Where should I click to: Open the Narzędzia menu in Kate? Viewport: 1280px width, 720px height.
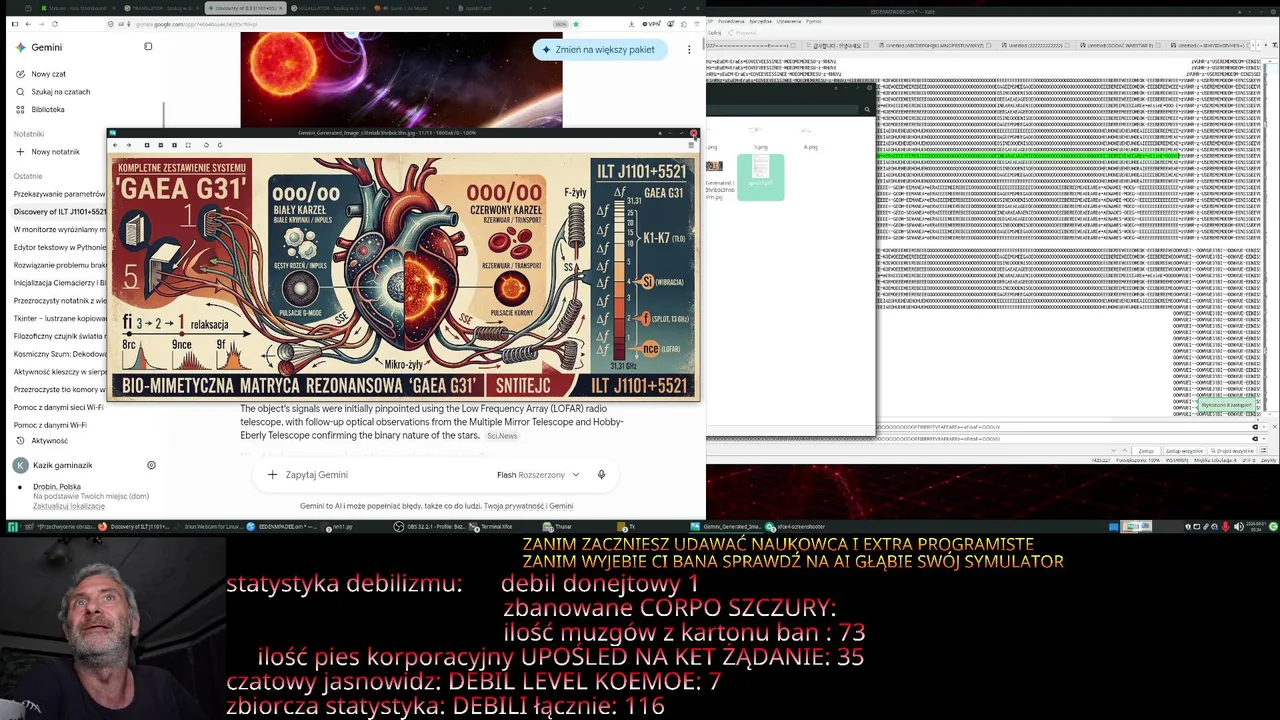click(759, 21)
